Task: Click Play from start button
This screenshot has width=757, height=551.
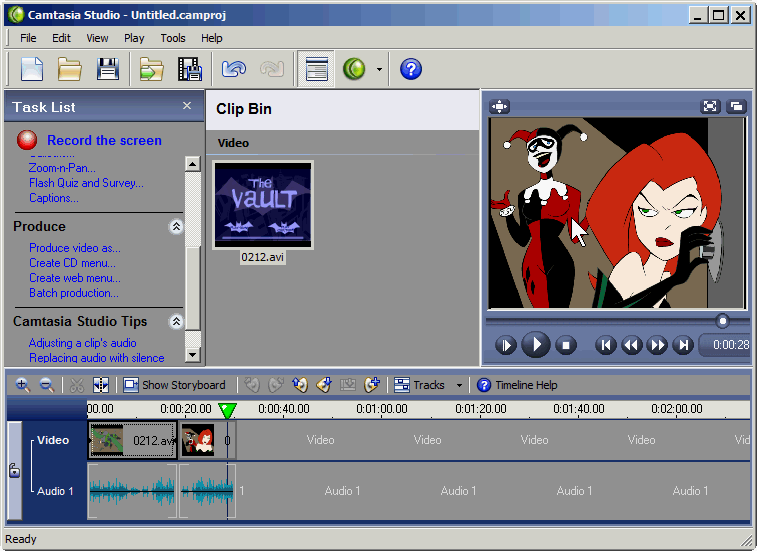Action: click(x=505, y=345)
